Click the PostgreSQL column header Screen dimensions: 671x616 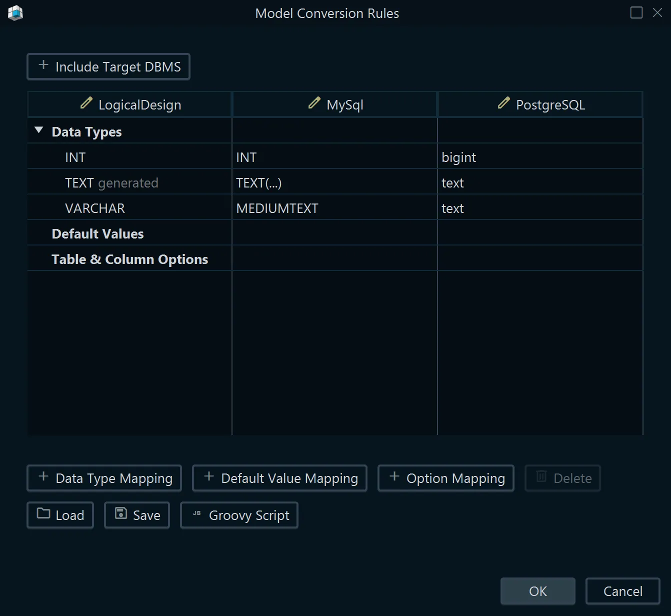point(540,104)
